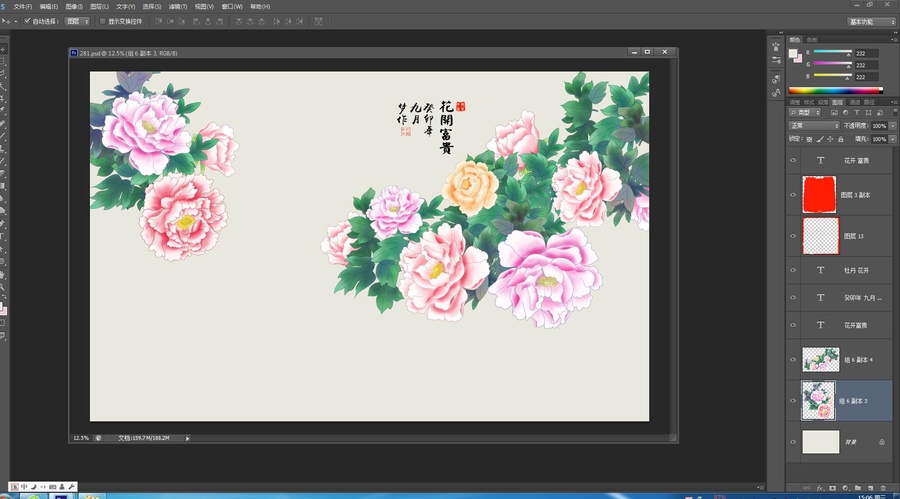The height and width of the screenshot is (499, 900).
Task: Lock transparent pixels icon
Action: coord(809,139)
